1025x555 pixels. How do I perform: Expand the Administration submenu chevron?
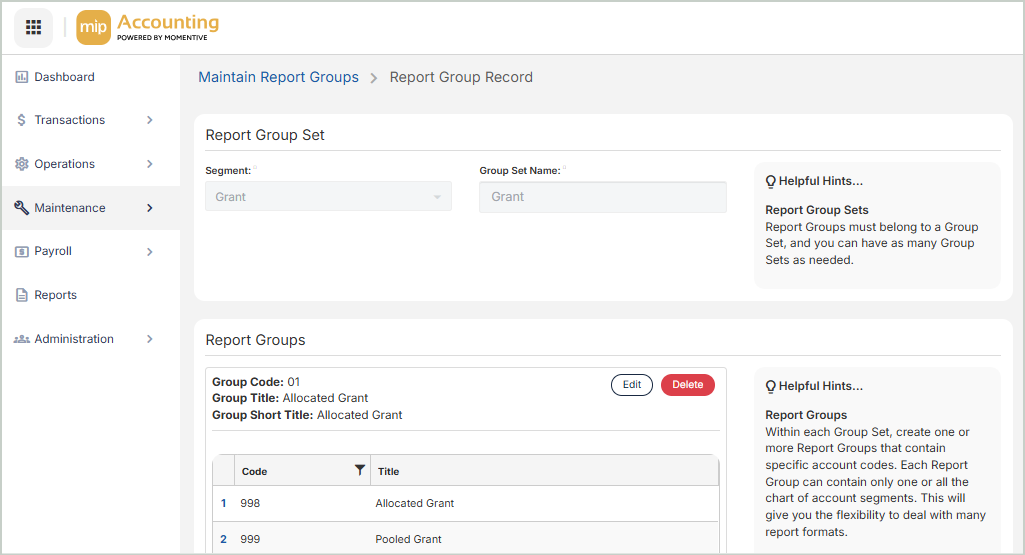(150, 339)
